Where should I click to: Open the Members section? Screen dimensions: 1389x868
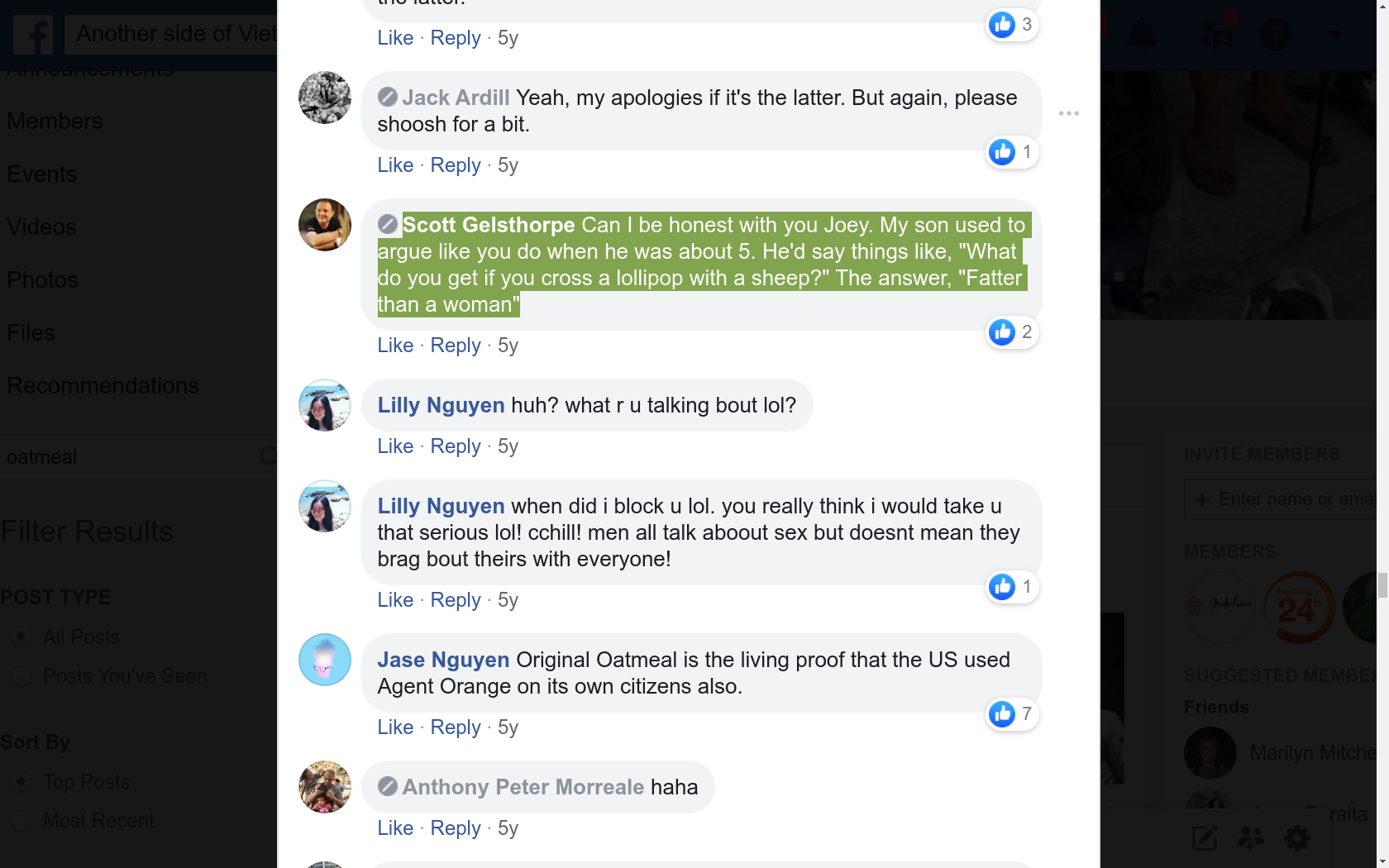pos(53,121)
